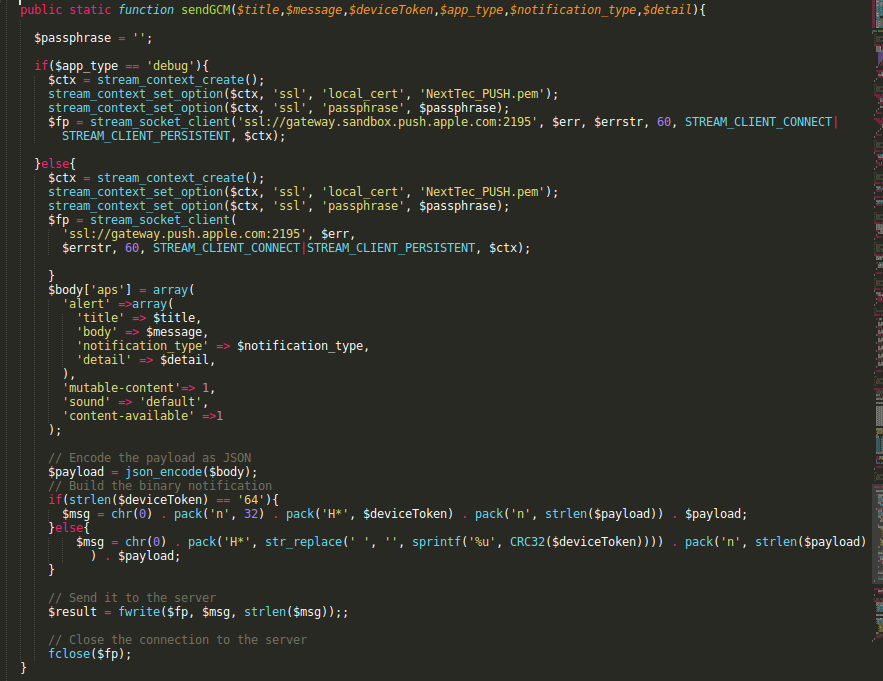The width and height of the screenshot is (883, 681).
Task: Click the 'title' array key
Action: pos(100,318)
